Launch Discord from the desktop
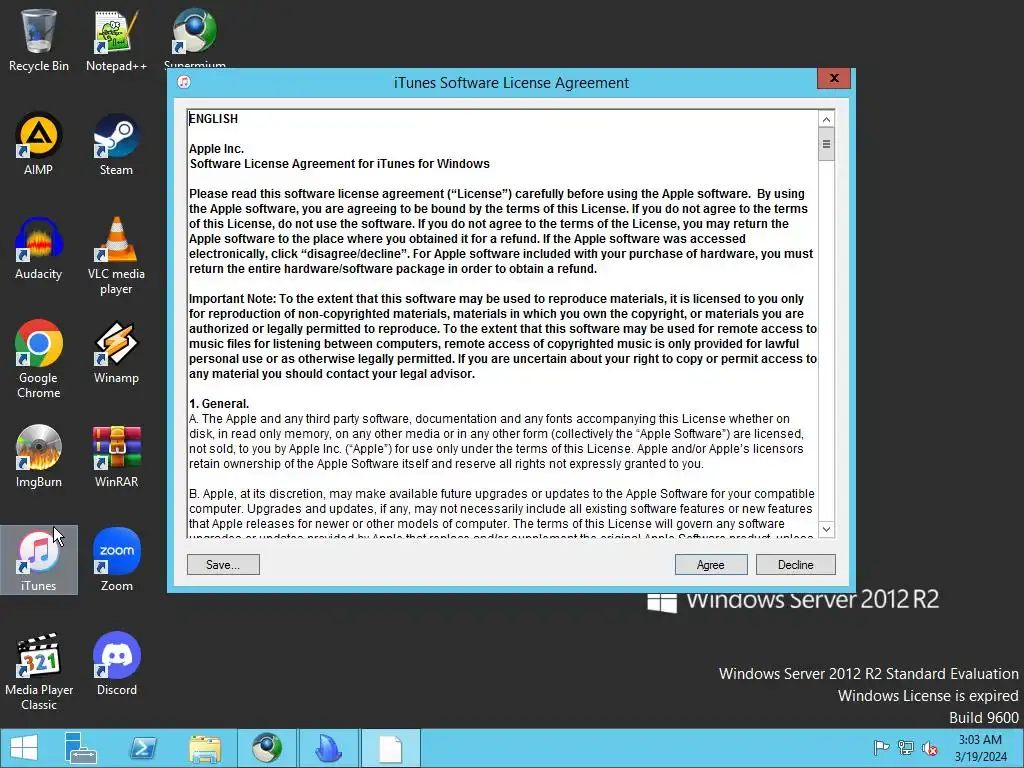Screen dimensions: 1024x768 tap(116, 664)
